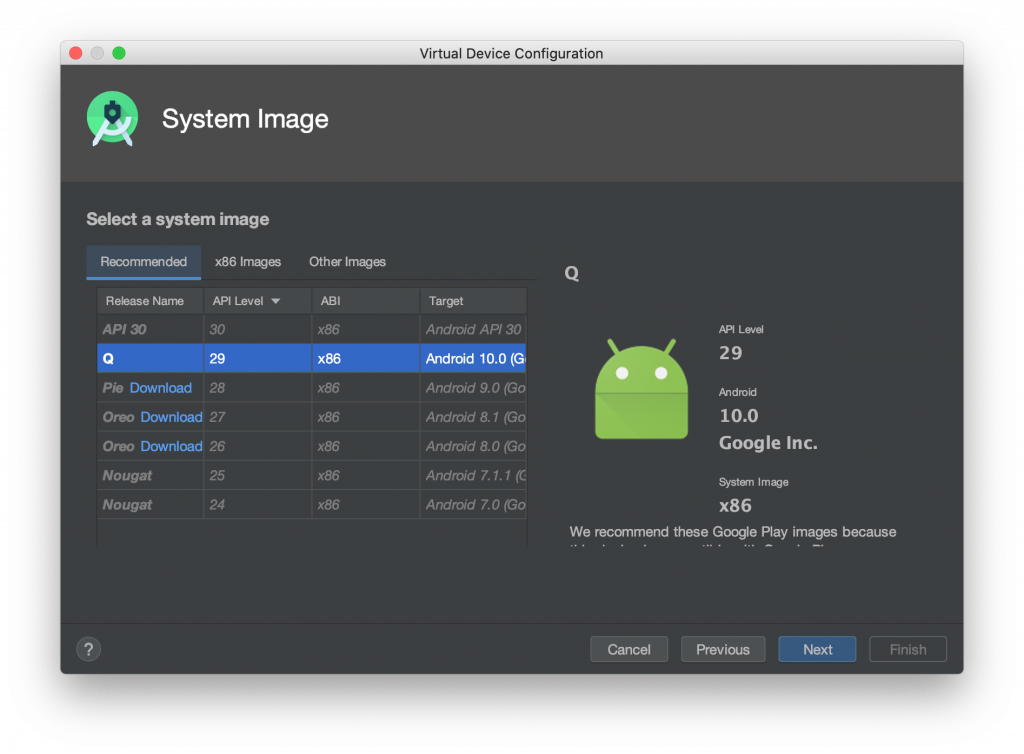Screen dimensions: 1024x754
Task: Click the API level 27 cell
Action: pyautogui.click(x=258, y=417)
